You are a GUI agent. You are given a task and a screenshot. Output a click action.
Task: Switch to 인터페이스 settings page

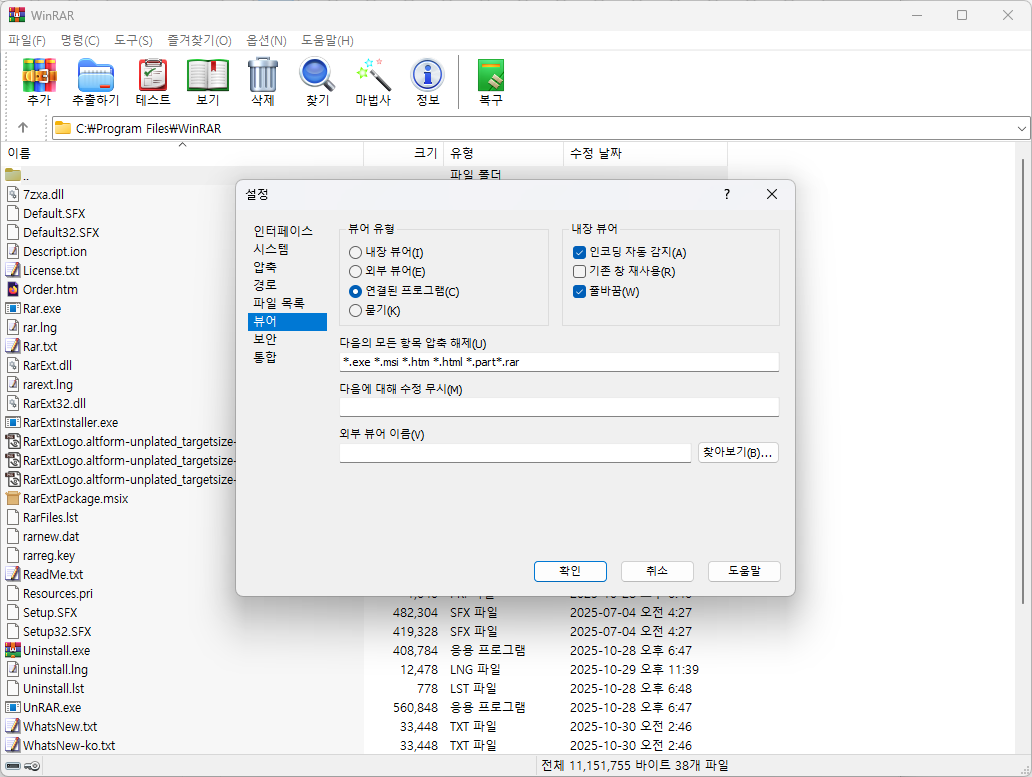(x=283, y=231)
